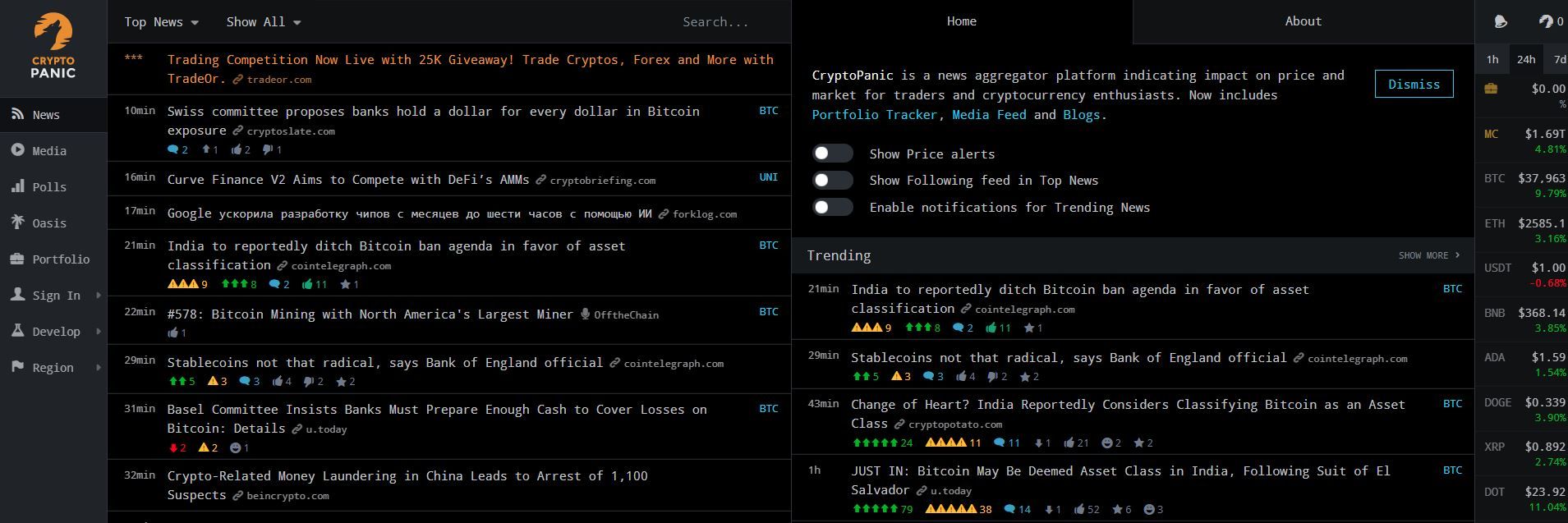Open the Blogs link
1568x523 pixels.
coord(1081,115)
